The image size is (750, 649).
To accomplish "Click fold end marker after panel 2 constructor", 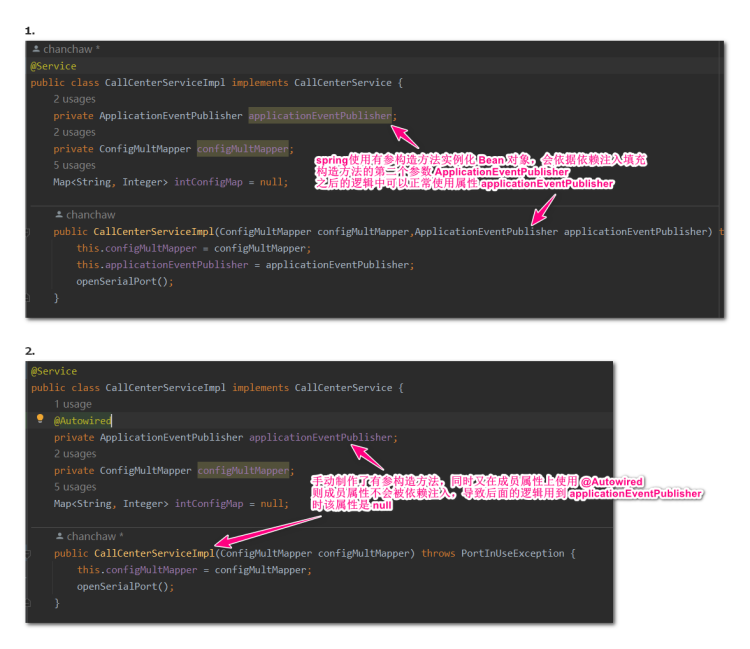I will 28,603.
